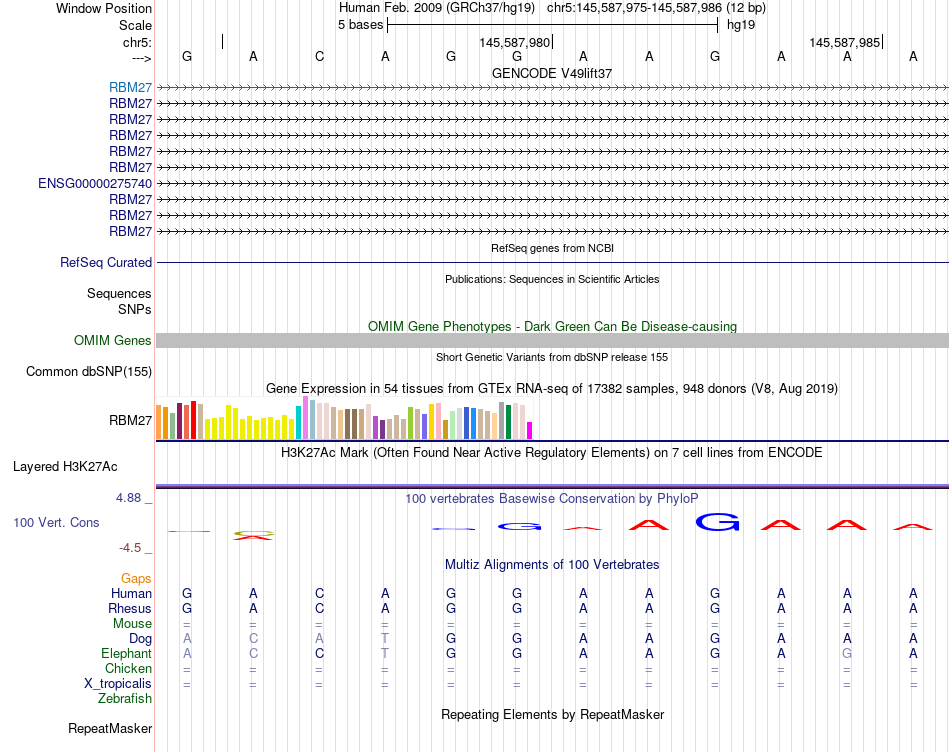Click the T base in the Elephant row
The width and height of the screenshot is (950, 752).
(385, 654)
